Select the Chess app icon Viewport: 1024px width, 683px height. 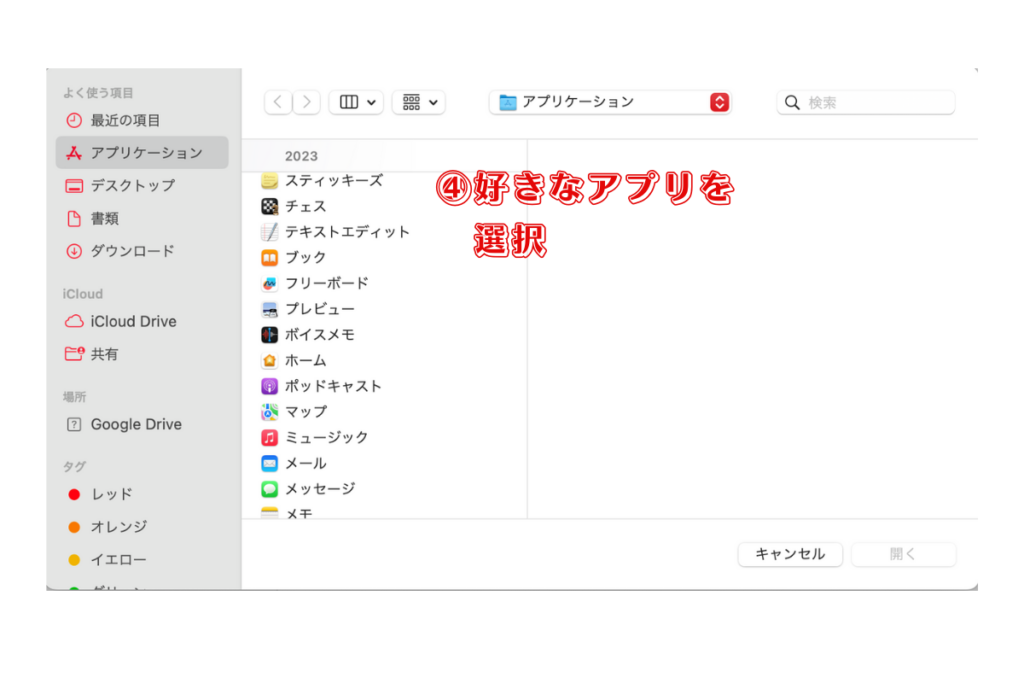269,206
